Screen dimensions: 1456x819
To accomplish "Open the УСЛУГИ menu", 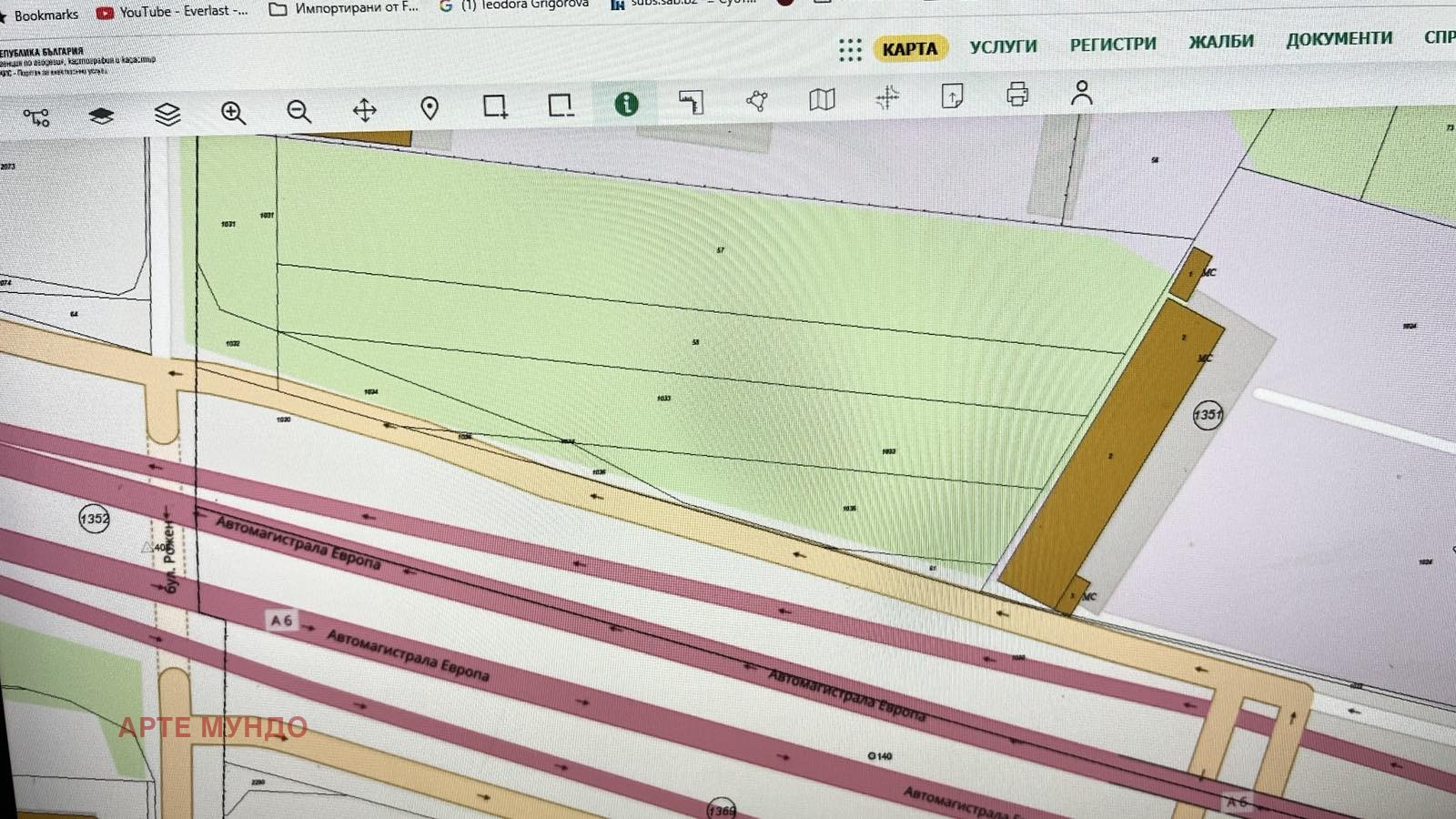I will point(1003,46).
